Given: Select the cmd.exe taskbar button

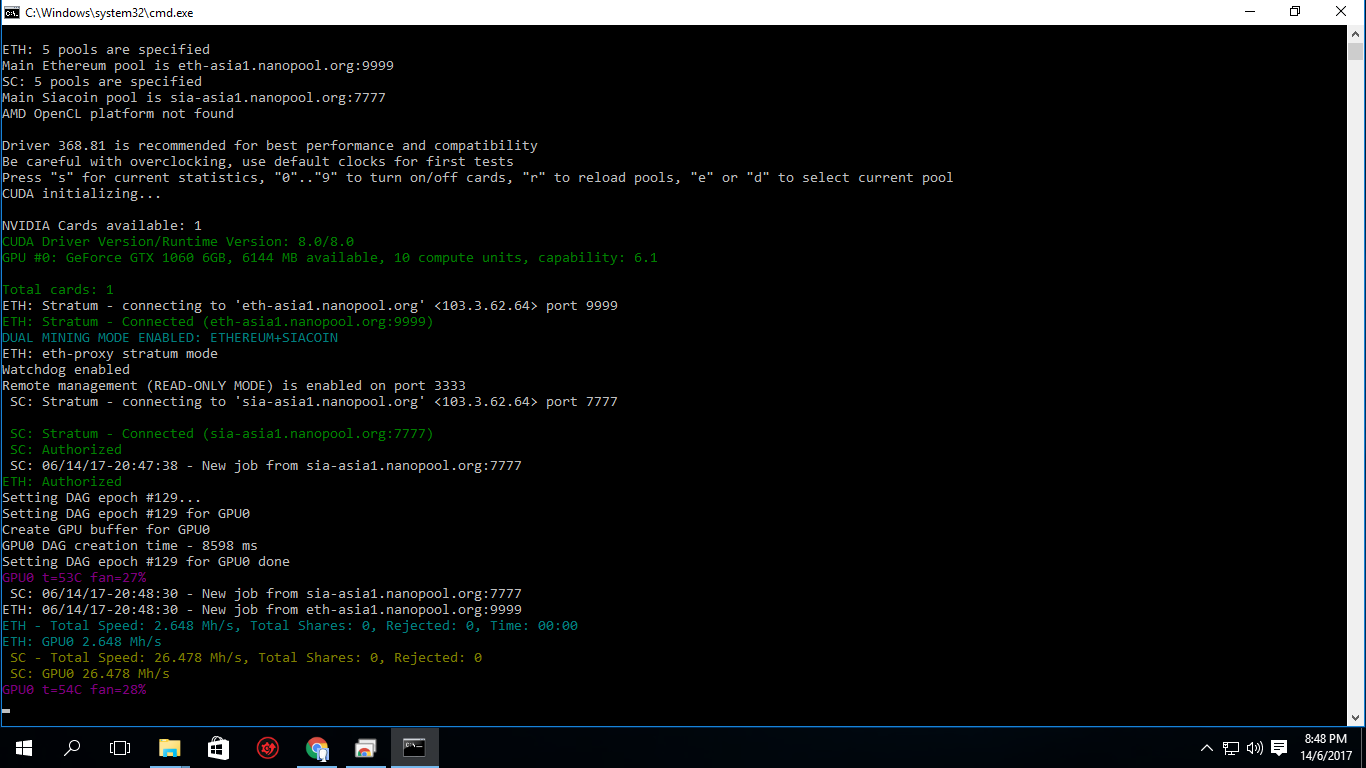Looking at the screenshot, I should click(x=414, y=748).
